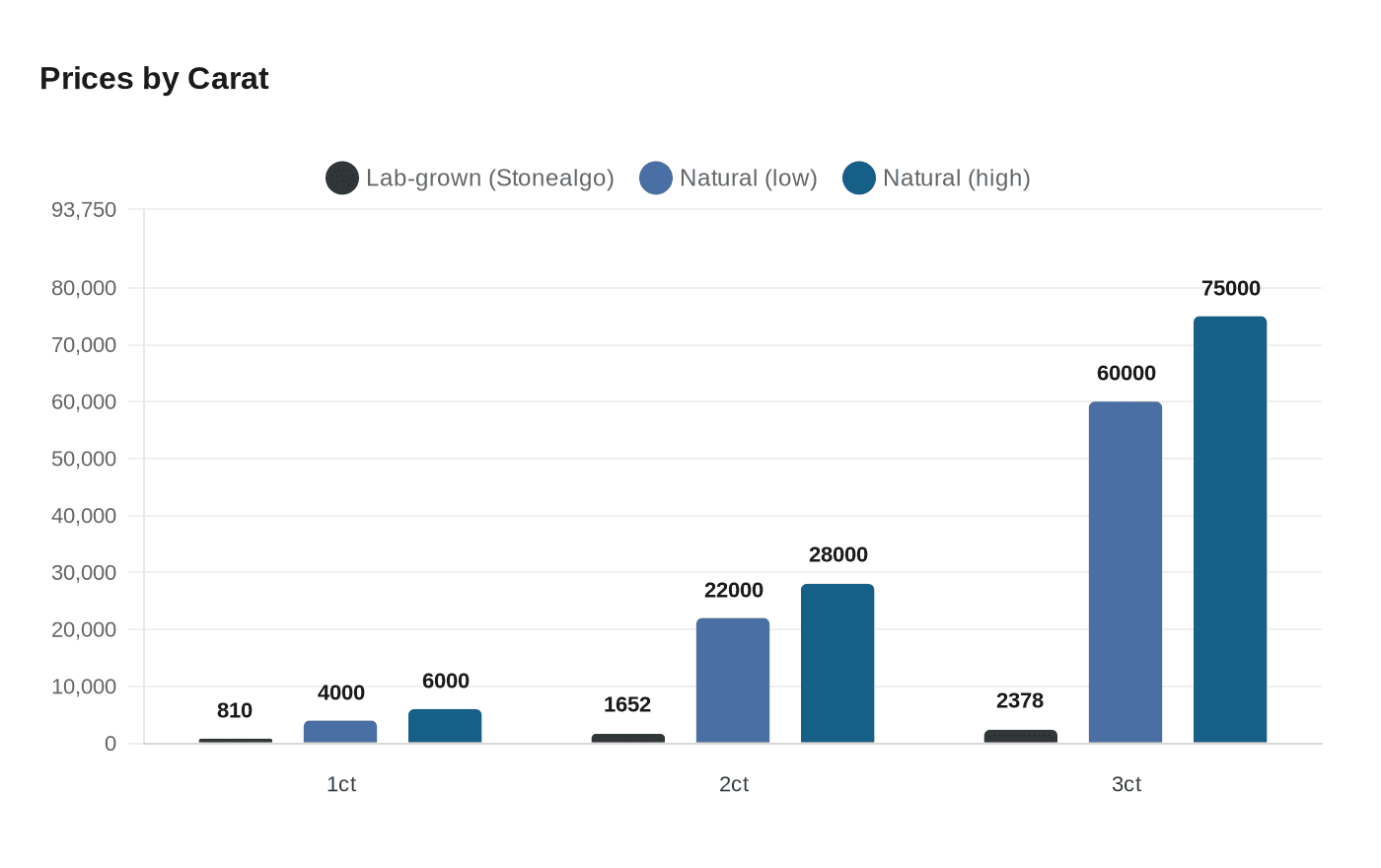The height and width of the screenshot is (868, 1381).
Task: Toggle Lab-grown (Stonealgo) series visibility
Action: click(x=490, y=178)
